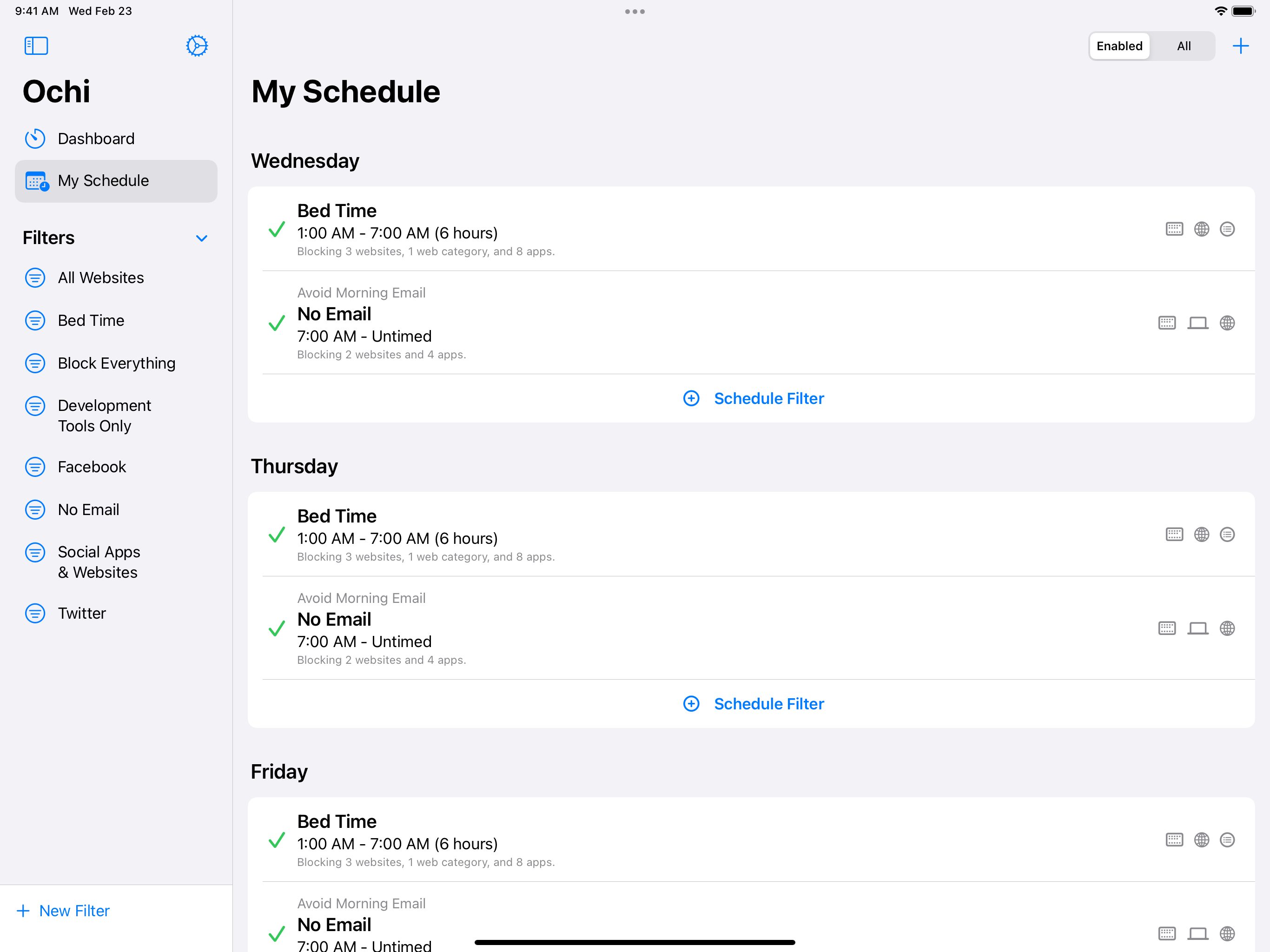
Task: Click Wednesday Bed Time globe icon
Action: pyautogui.click(x=1202, y=229)
